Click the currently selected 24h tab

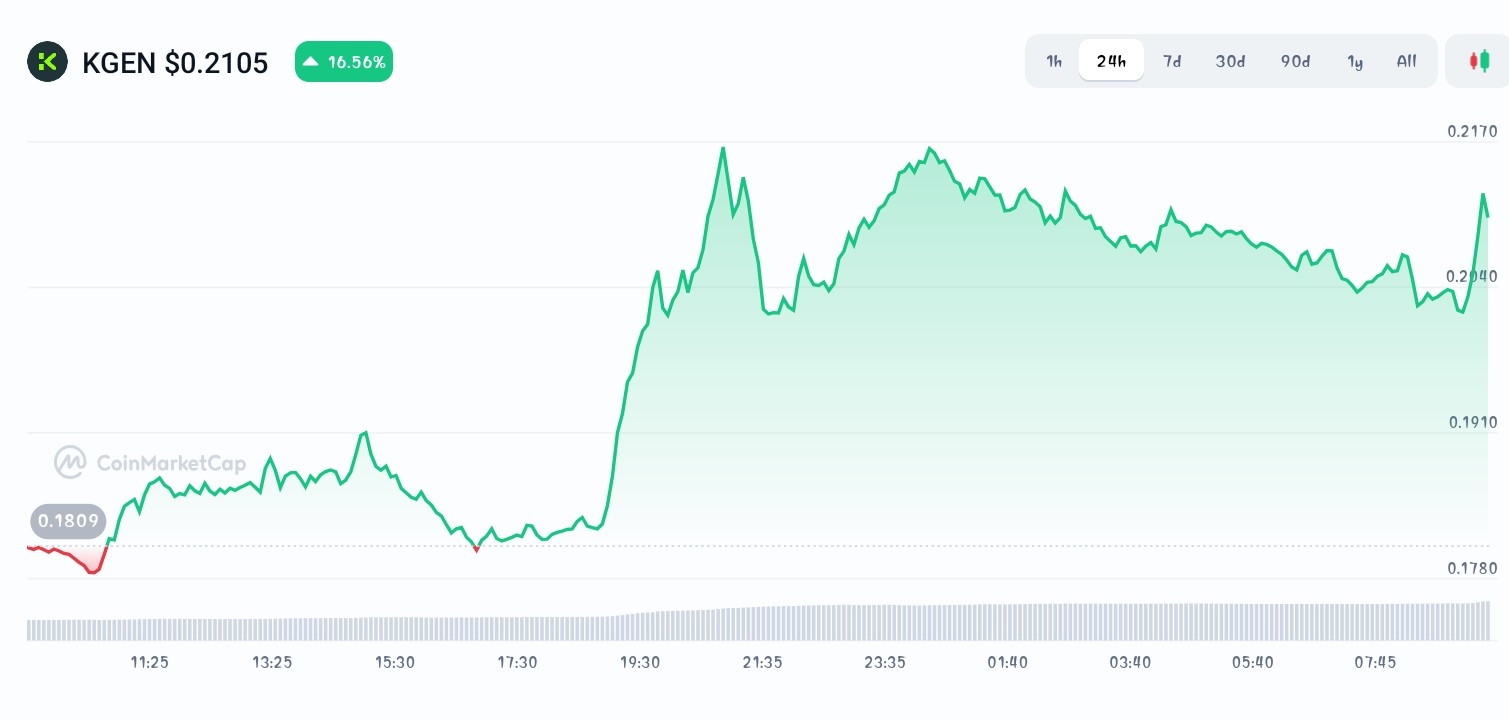[1111, 60]
